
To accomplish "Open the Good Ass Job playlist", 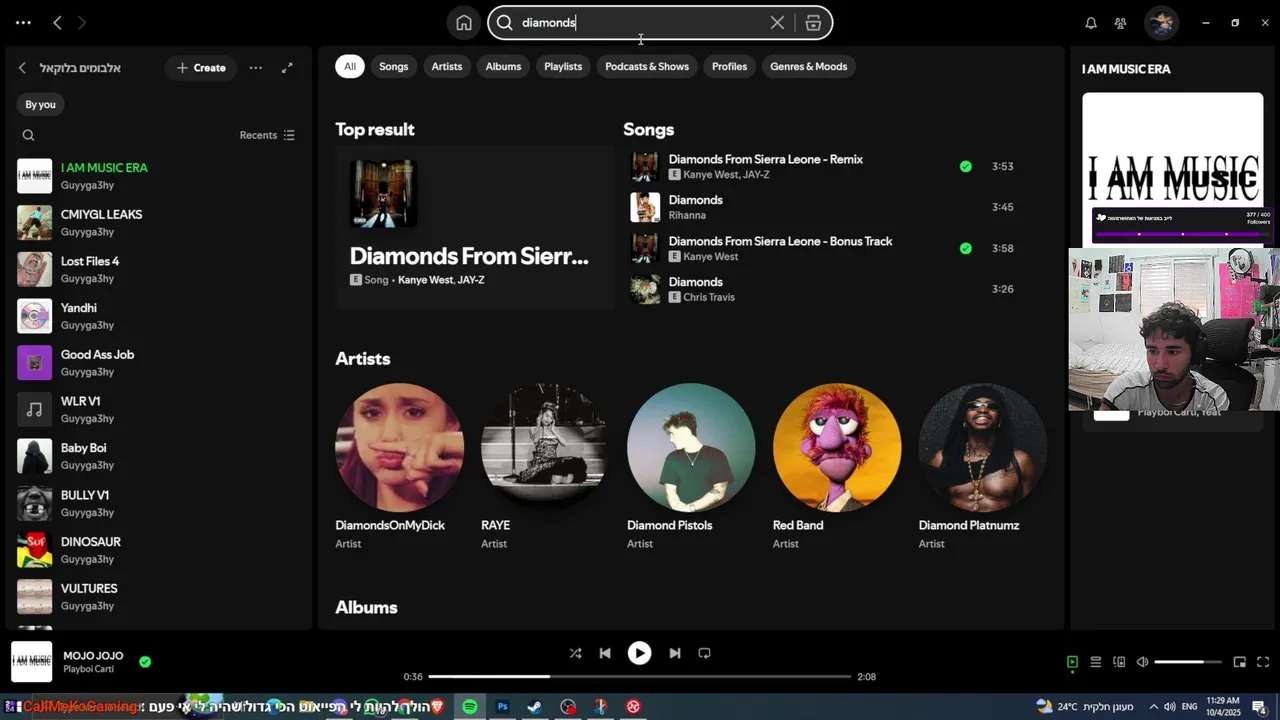I will [x=160, y=362].
